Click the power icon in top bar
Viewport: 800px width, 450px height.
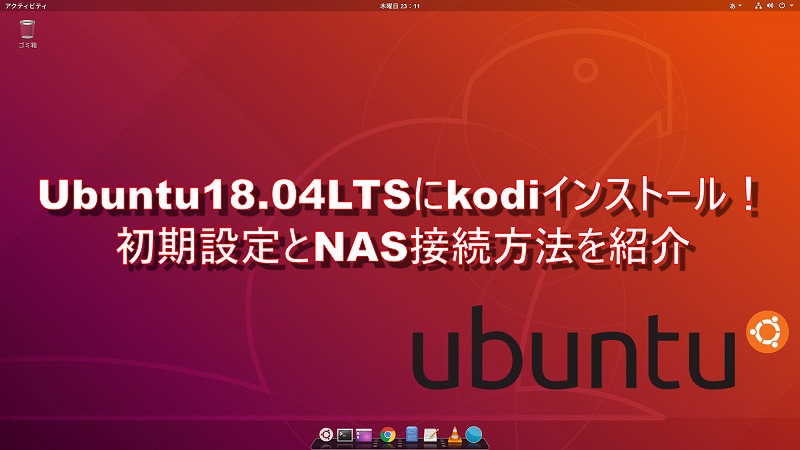click(782, 6)
